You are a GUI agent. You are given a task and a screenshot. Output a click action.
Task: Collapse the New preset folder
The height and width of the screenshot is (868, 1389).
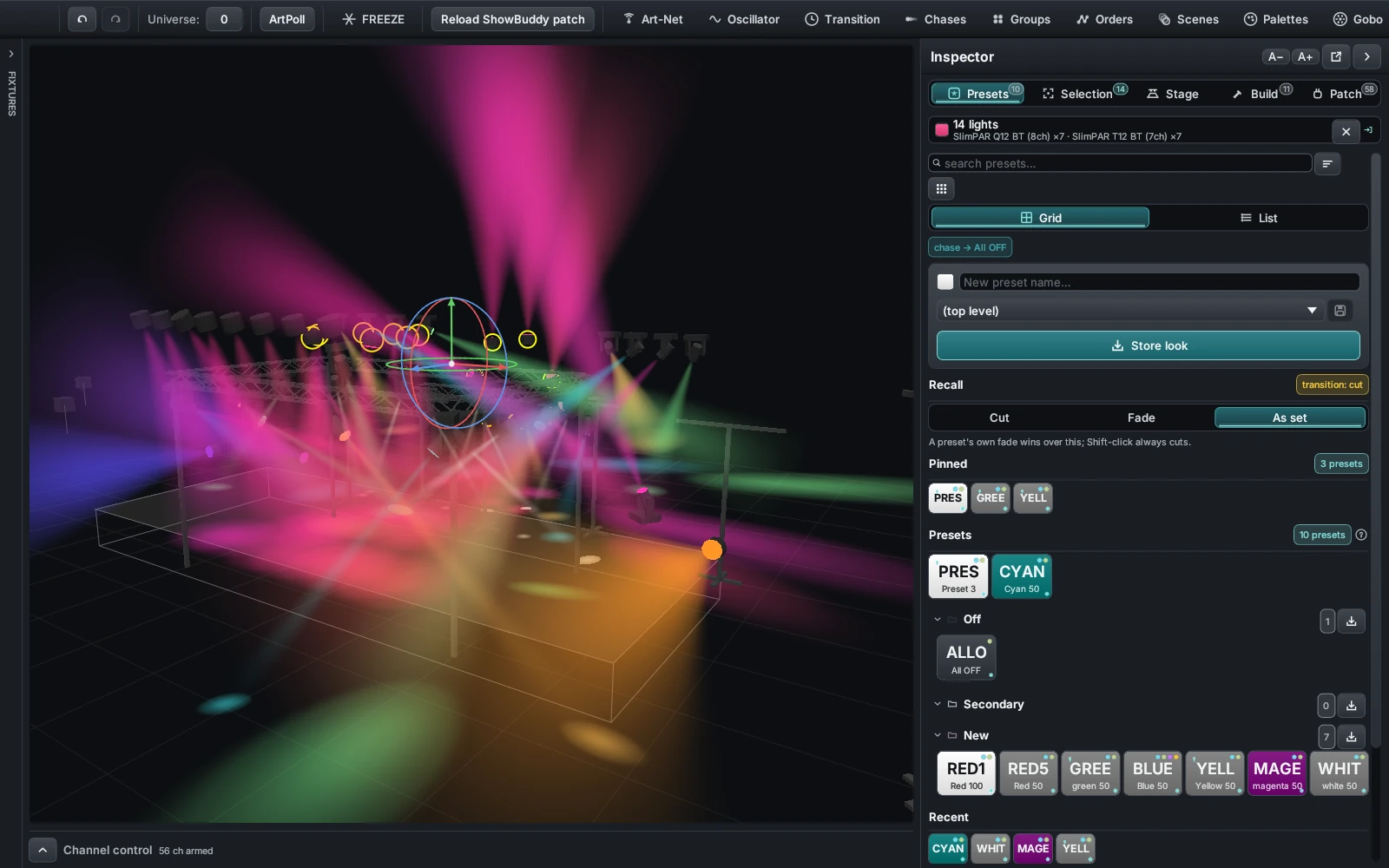pos(938,735)
